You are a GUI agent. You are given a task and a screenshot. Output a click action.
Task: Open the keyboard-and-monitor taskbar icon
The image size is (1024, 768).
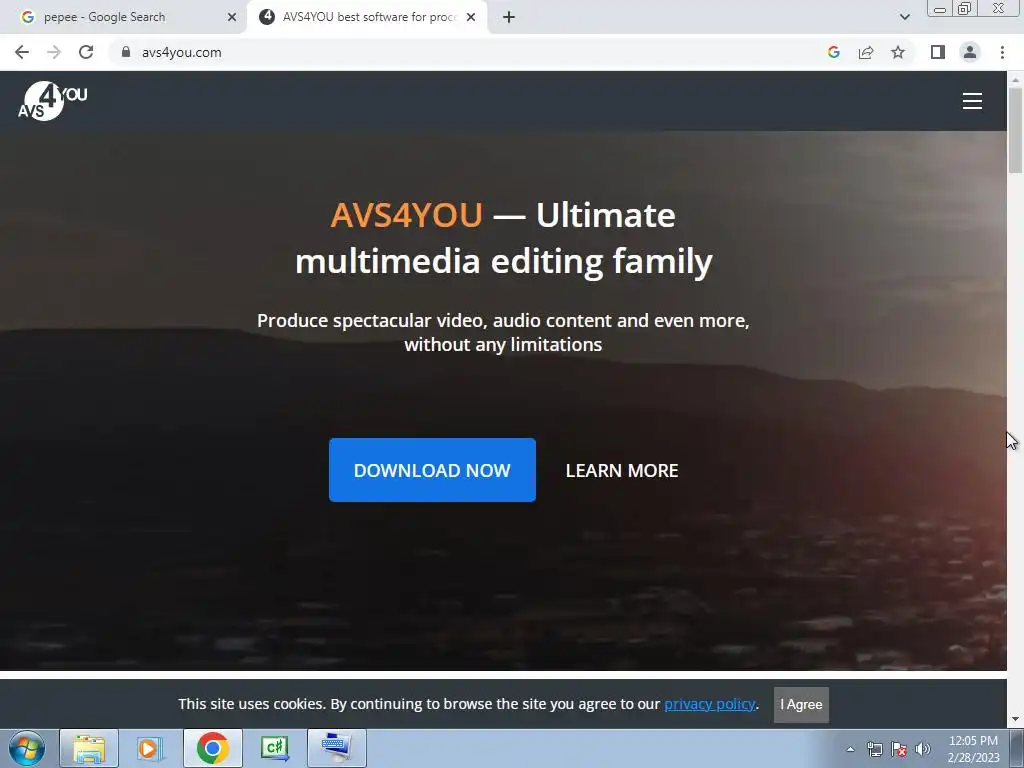coord(337,748)
